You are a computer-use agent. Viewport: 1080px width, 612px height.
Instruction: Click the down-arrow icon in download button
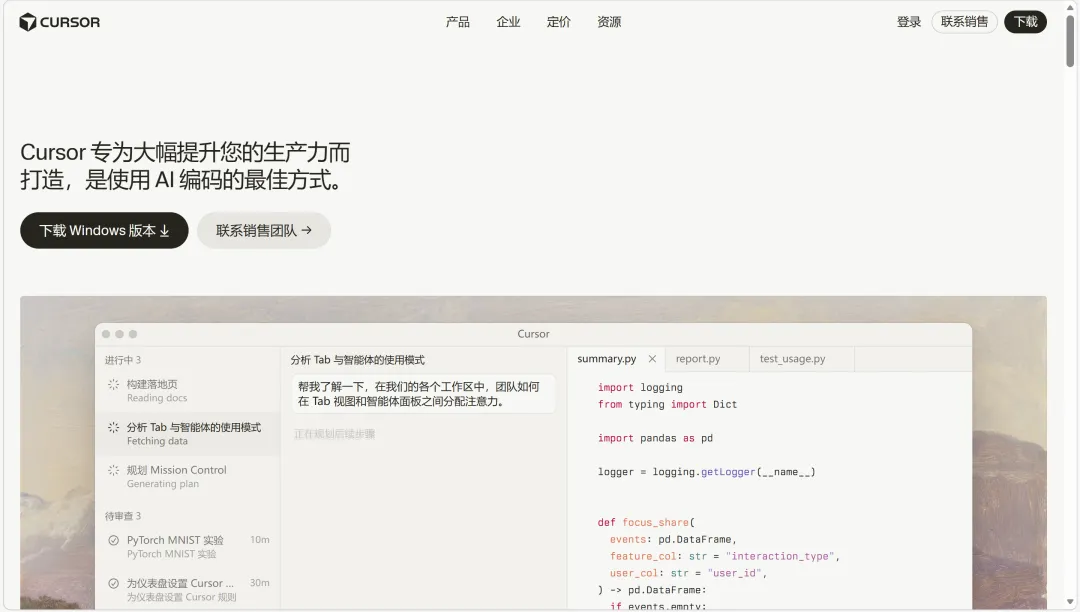point(165,231)
